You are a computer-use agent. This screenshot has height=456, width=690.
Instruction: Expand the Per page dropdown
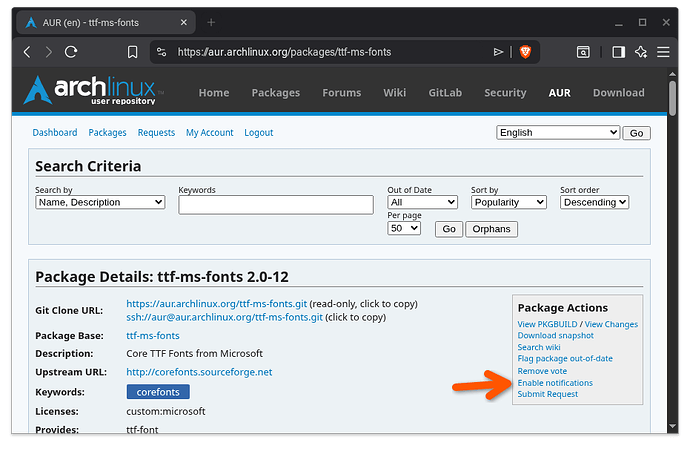[404, 228]
